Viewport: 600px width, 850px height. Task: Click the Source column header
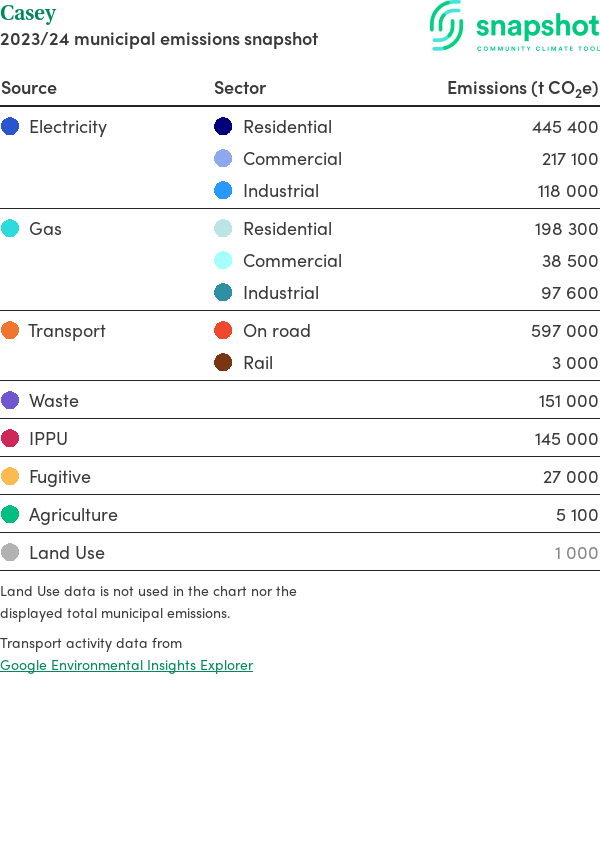pos(29,88)
